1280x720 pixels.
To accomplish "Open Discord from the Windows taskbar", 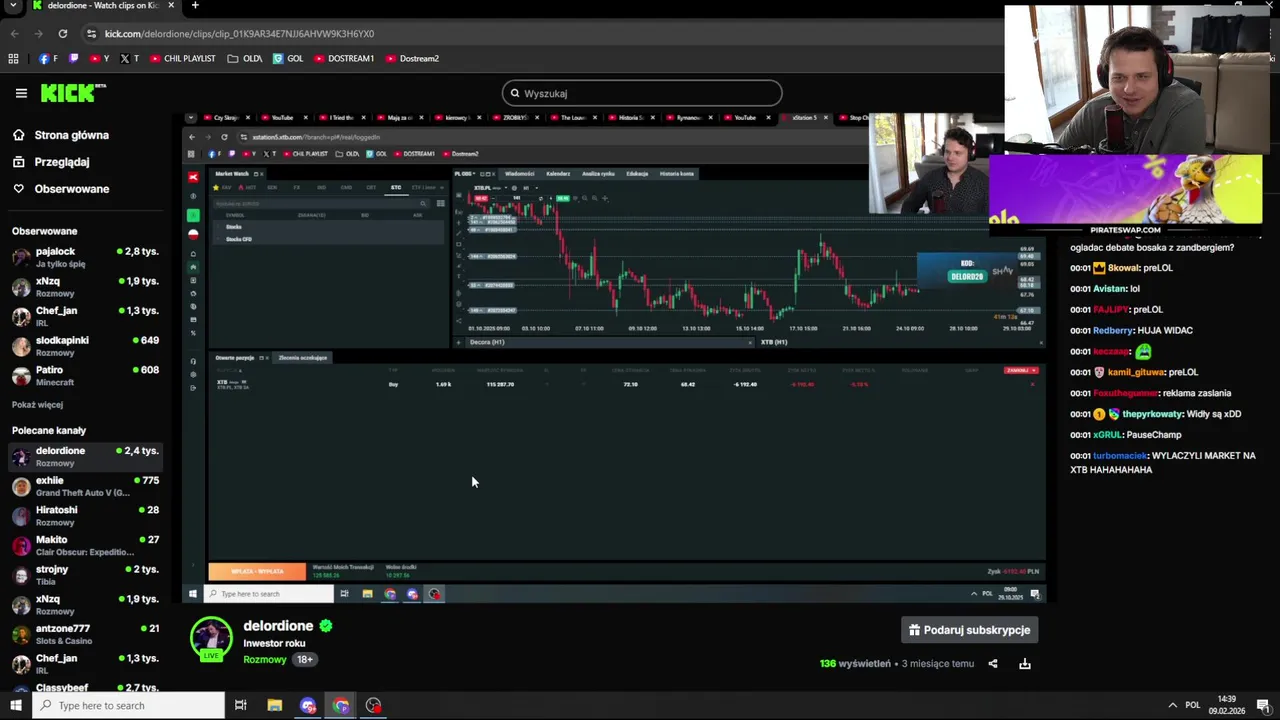I will (308, 705).
